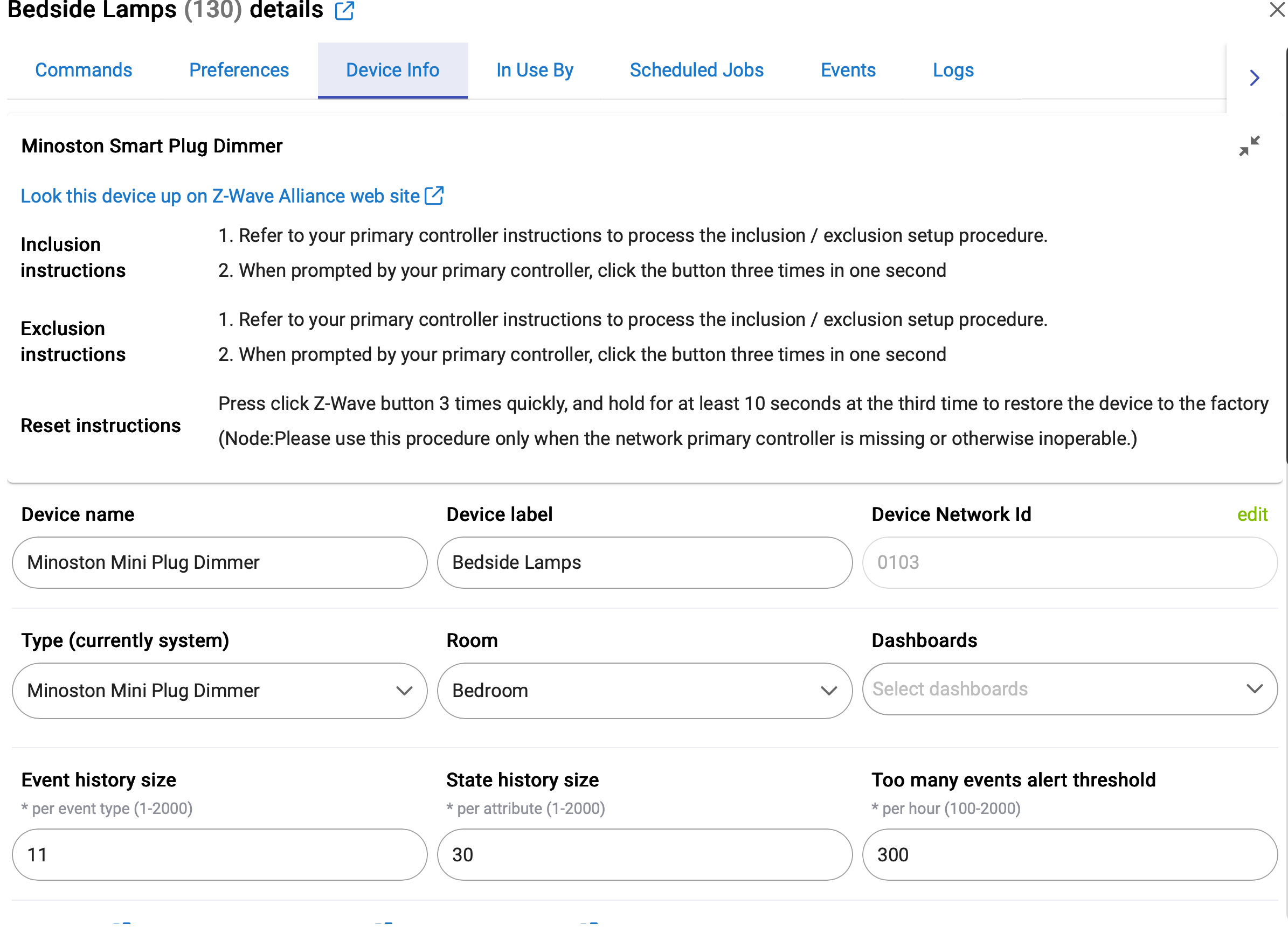The image size is (1288, 933).
Task: Focus the Too many events alert threshold field
Action: pos(1070,855)
